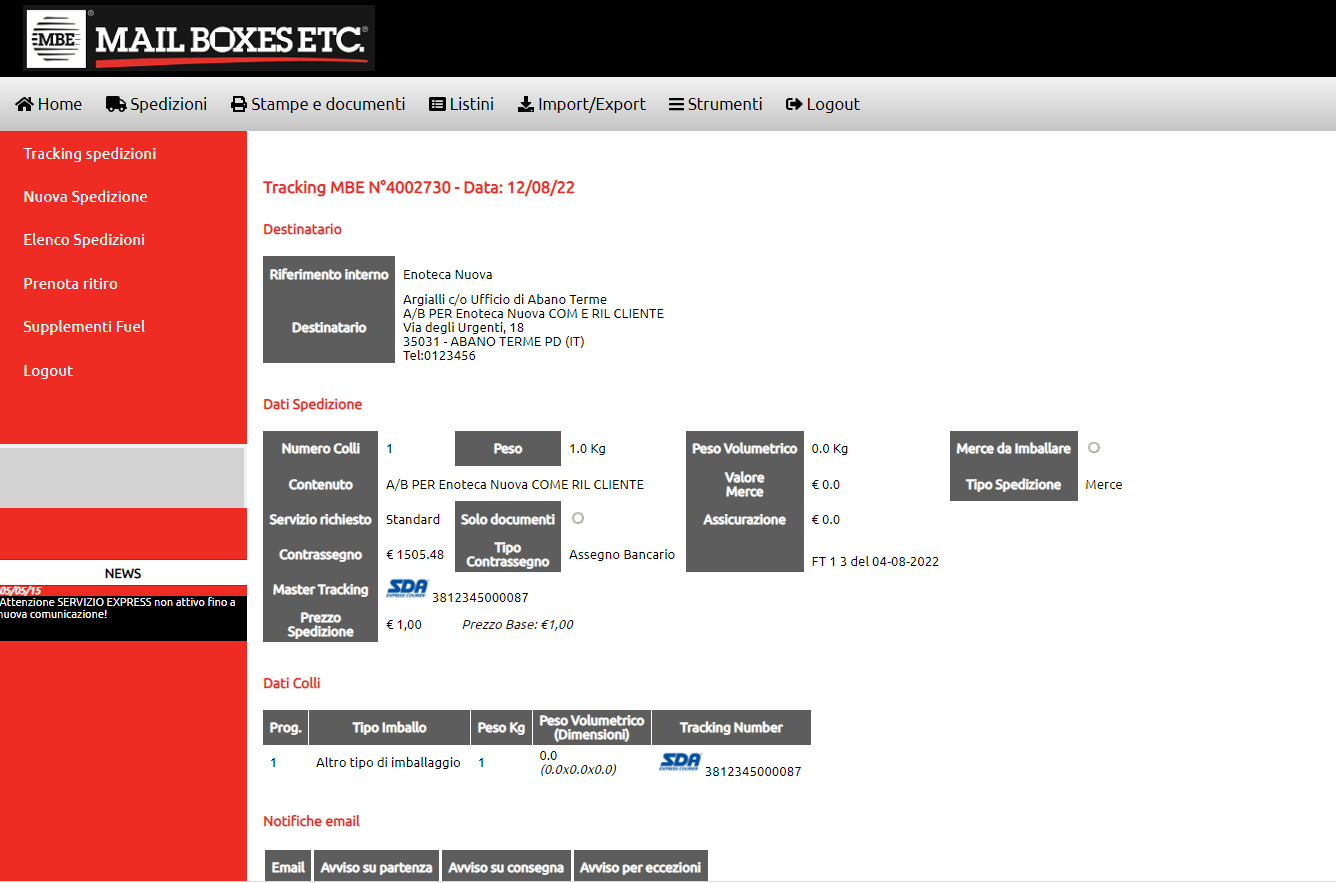Open Elenco Spedizioni in the sidebar
The width and height of the screenshot is (1336, 883).
(84, 240)
